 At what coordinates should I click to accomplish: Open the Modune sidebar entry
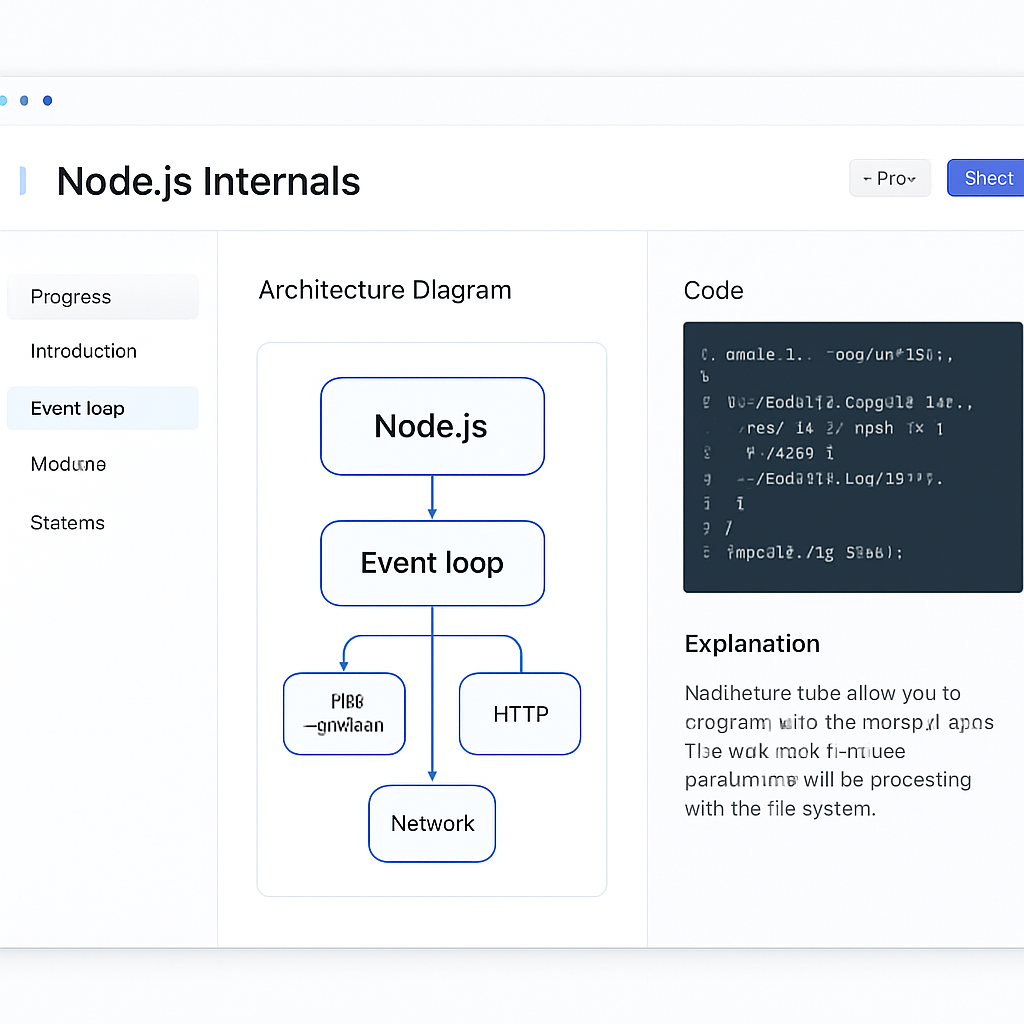click(69, 464)
